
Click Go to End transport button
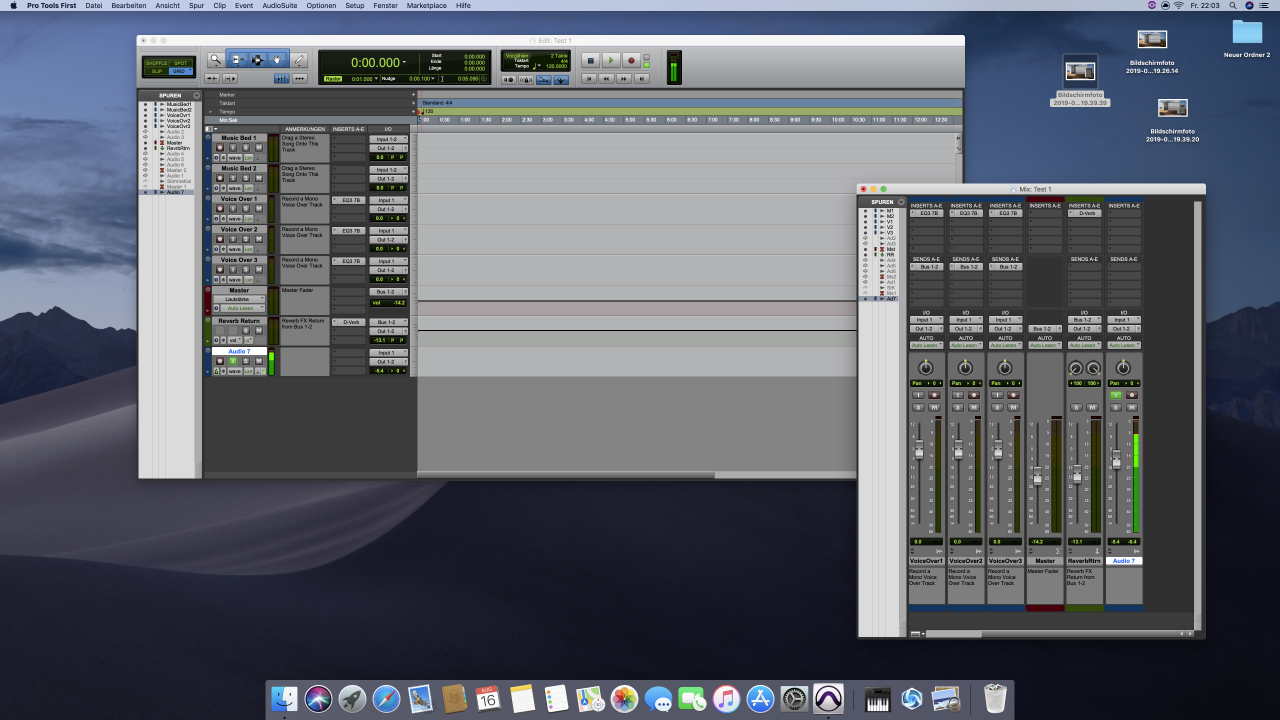pos(642,79)
